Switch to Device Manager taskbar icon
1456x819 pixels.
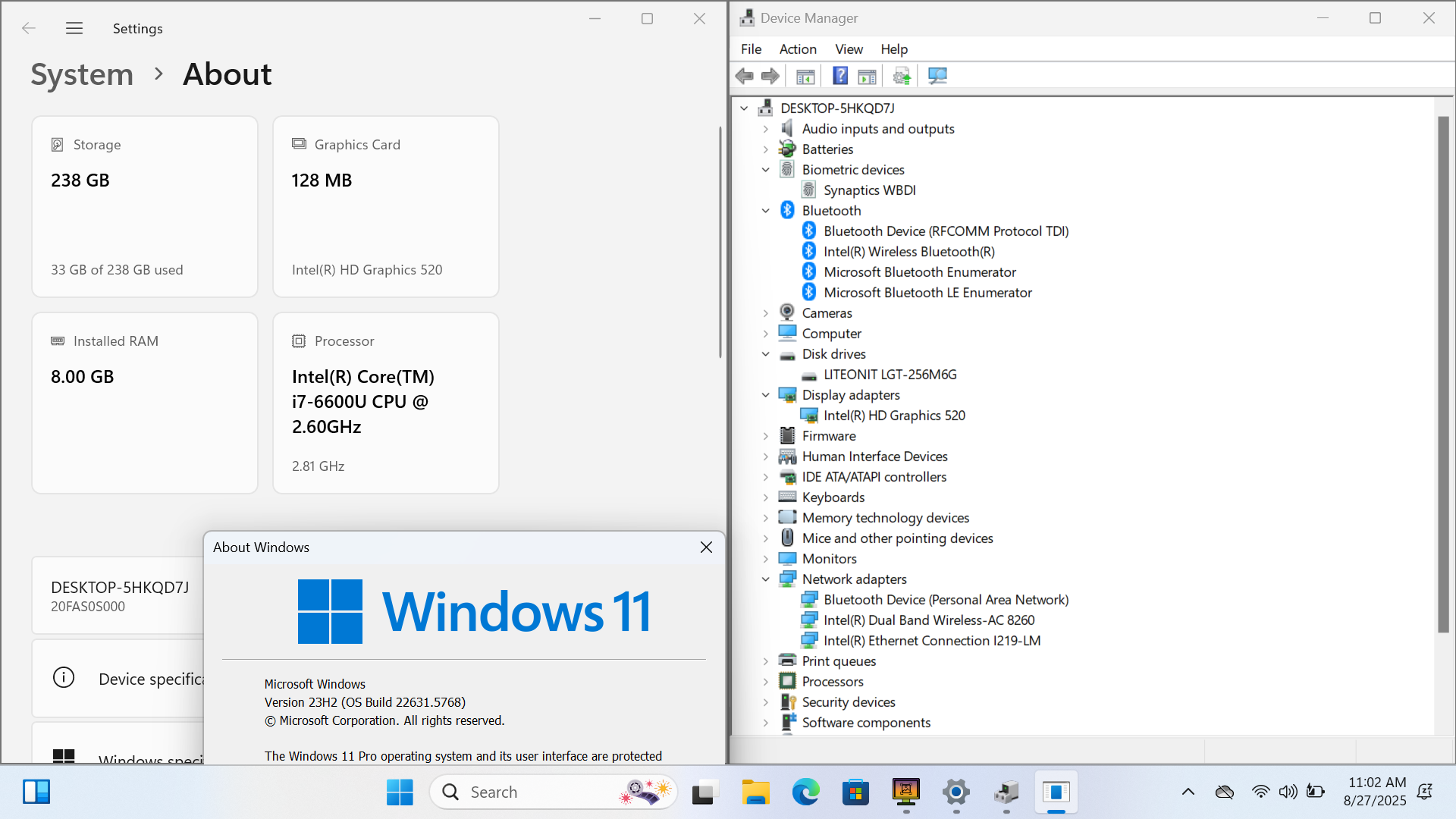pos(1006,792)
